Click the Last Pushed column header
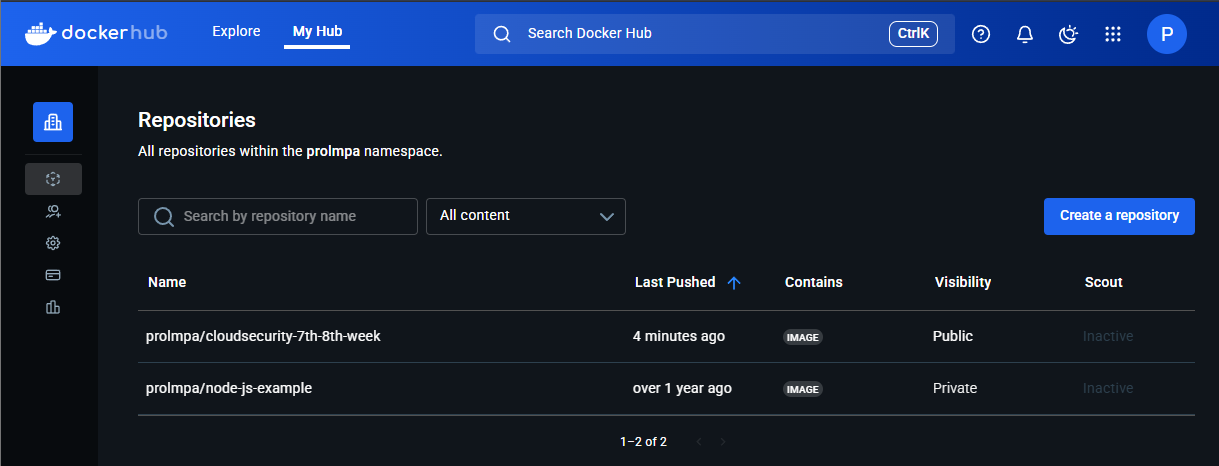Viewport: 1219px width, 466px height. click(x=675, y=282)
